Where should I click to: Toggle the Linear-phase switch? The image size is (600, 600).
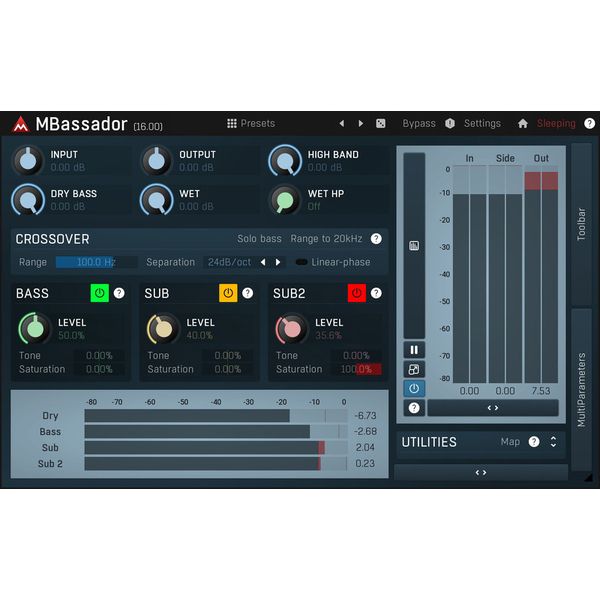click(x=302, y=262)
